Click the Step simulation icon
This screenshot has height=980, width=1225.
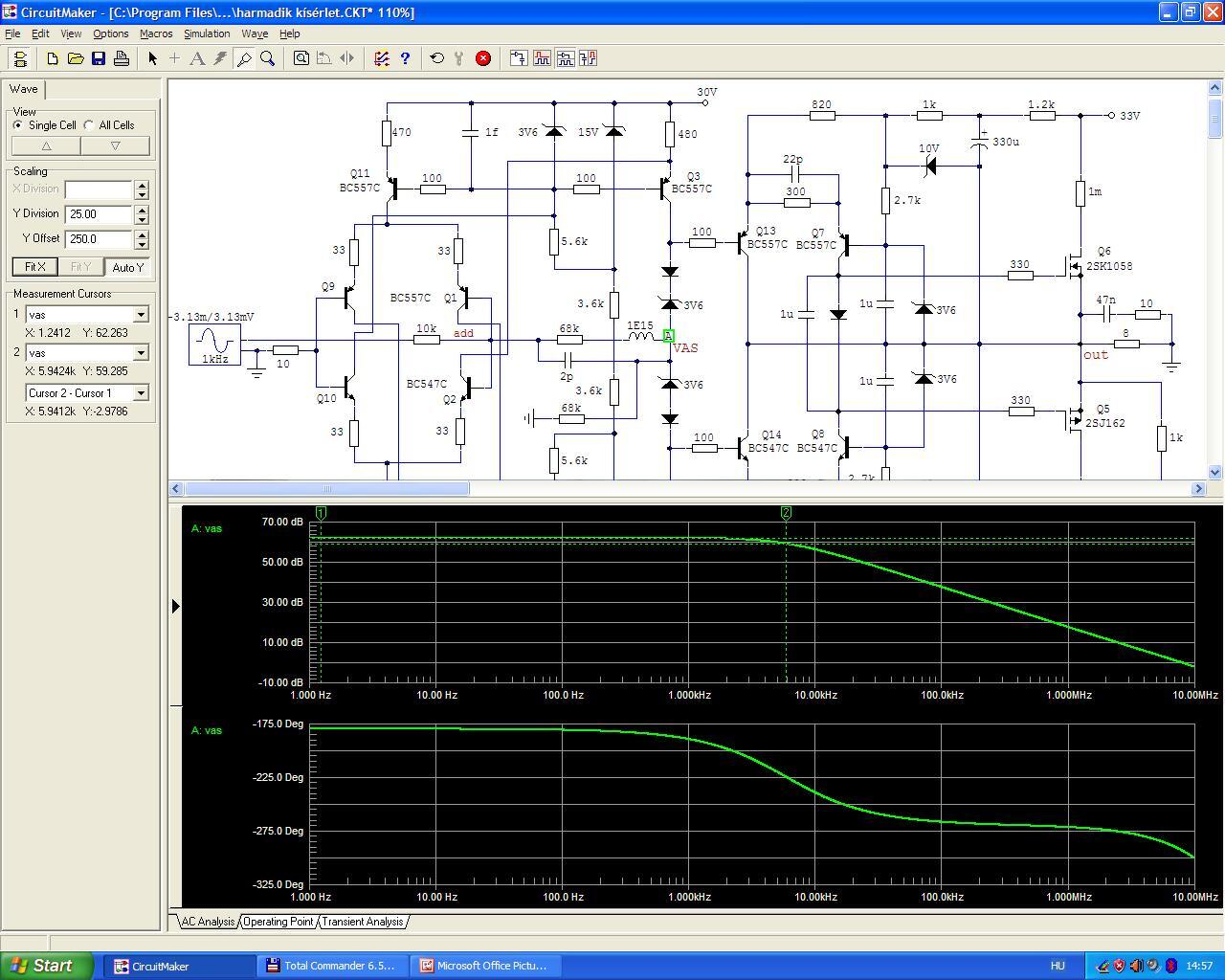pos(460,58)
